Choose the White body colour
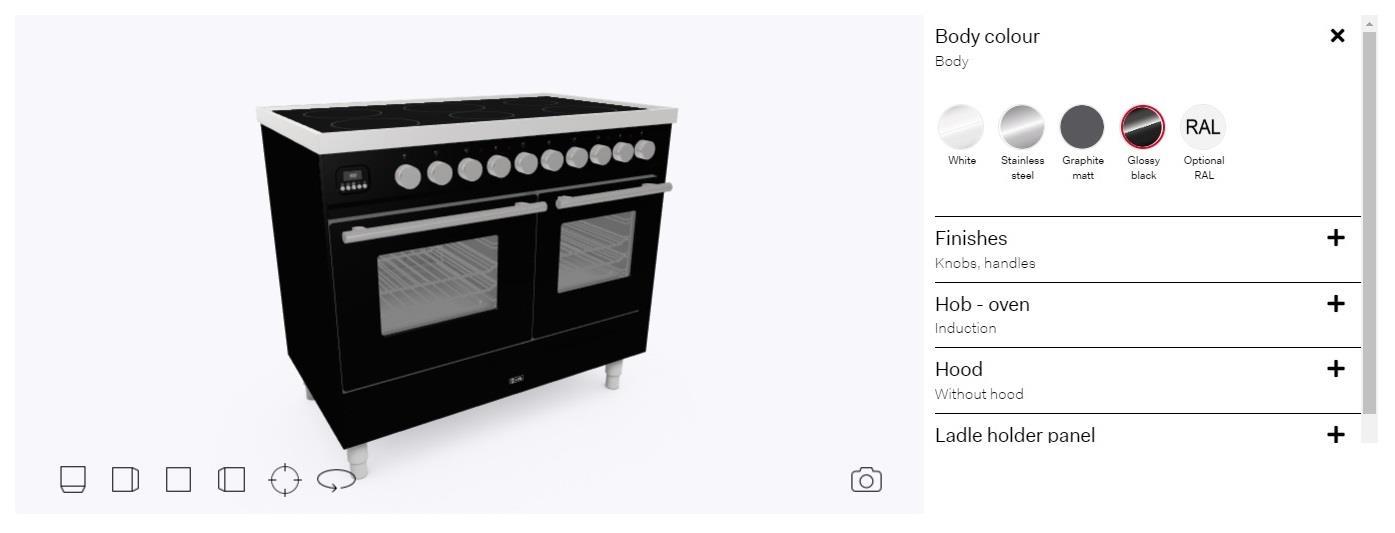1395x533 pixels. click(x=961, y=128)
